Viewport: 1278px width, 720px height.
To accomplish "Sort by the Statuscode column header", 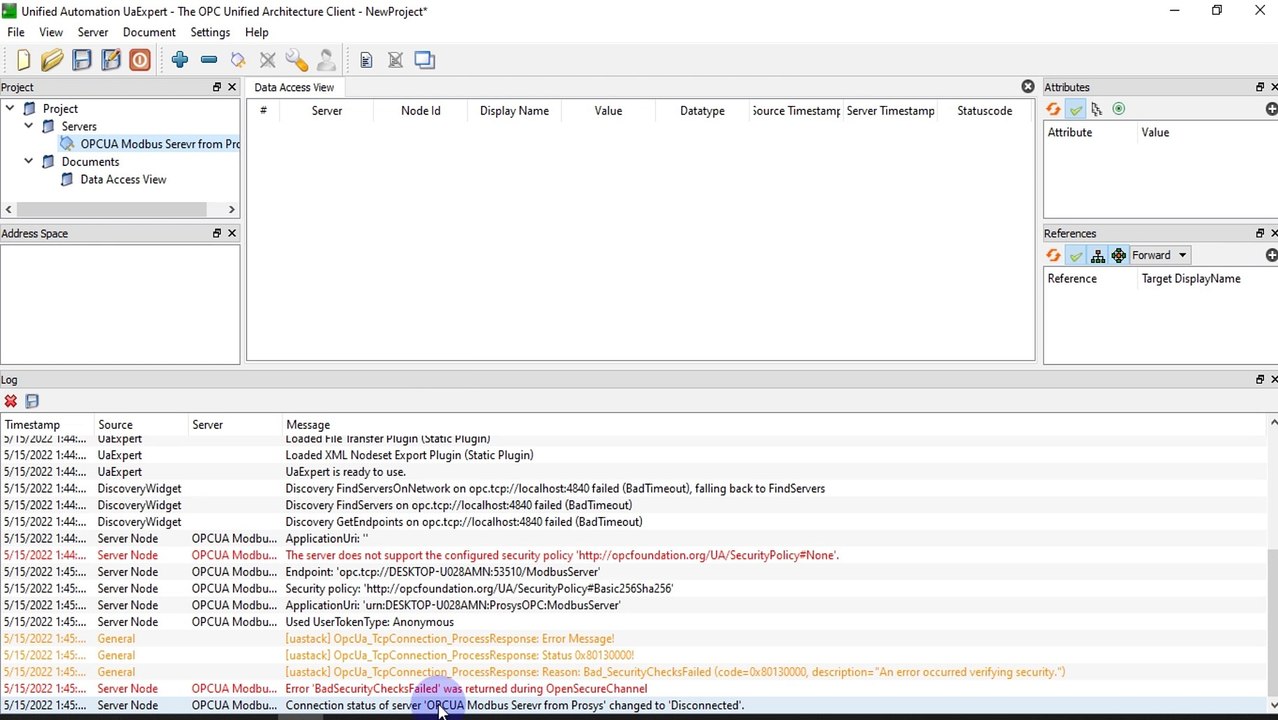I will pos(984,111).
